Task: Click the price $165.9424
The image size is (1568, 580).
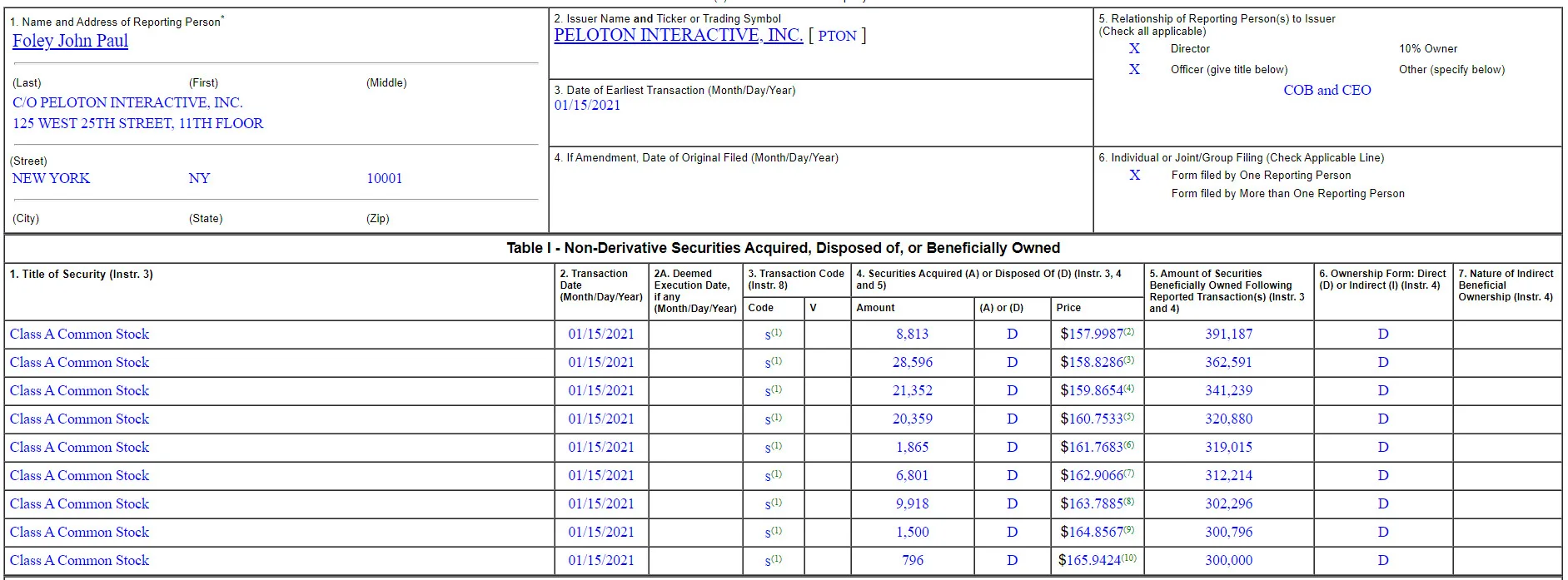Action: click(1089, 560)
